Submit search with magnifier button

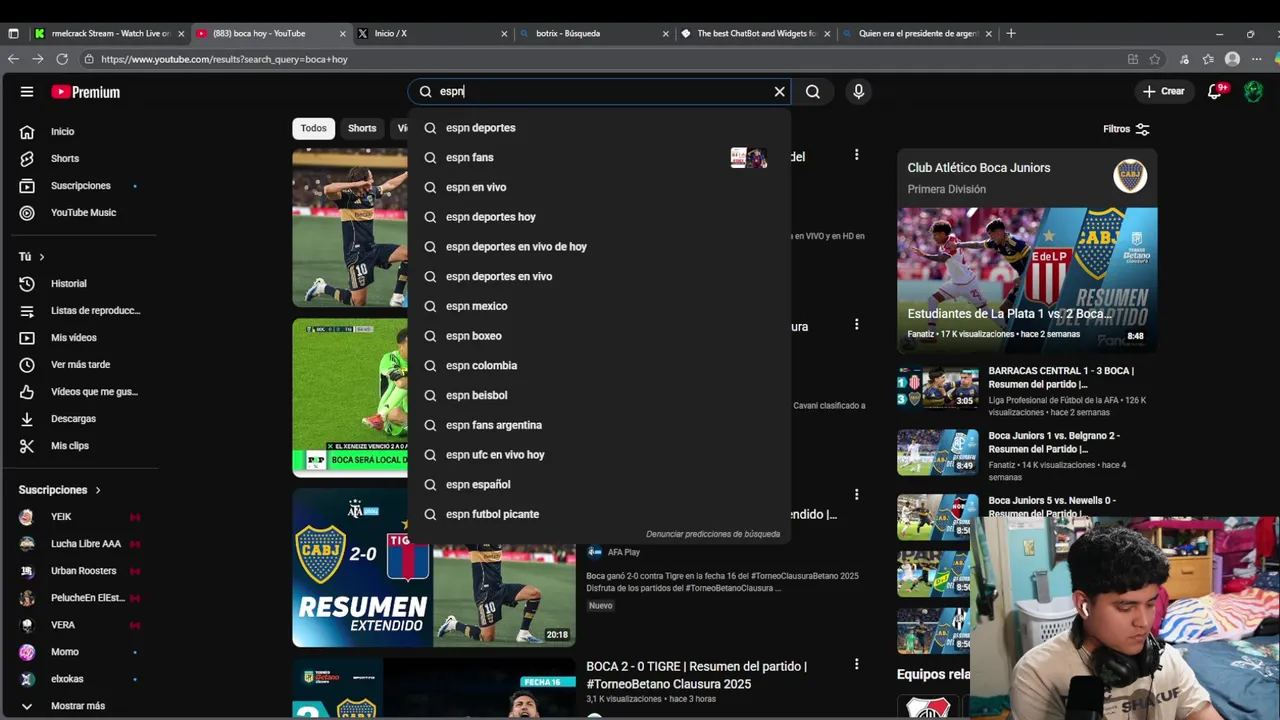tap(813, 92)
